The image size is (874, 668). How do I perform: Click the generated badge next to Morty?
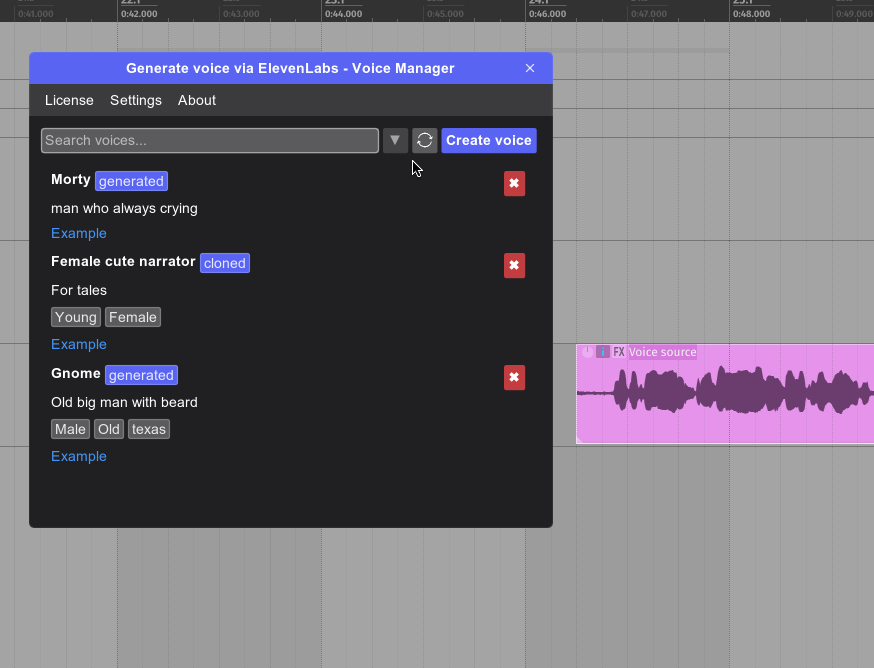131,181
